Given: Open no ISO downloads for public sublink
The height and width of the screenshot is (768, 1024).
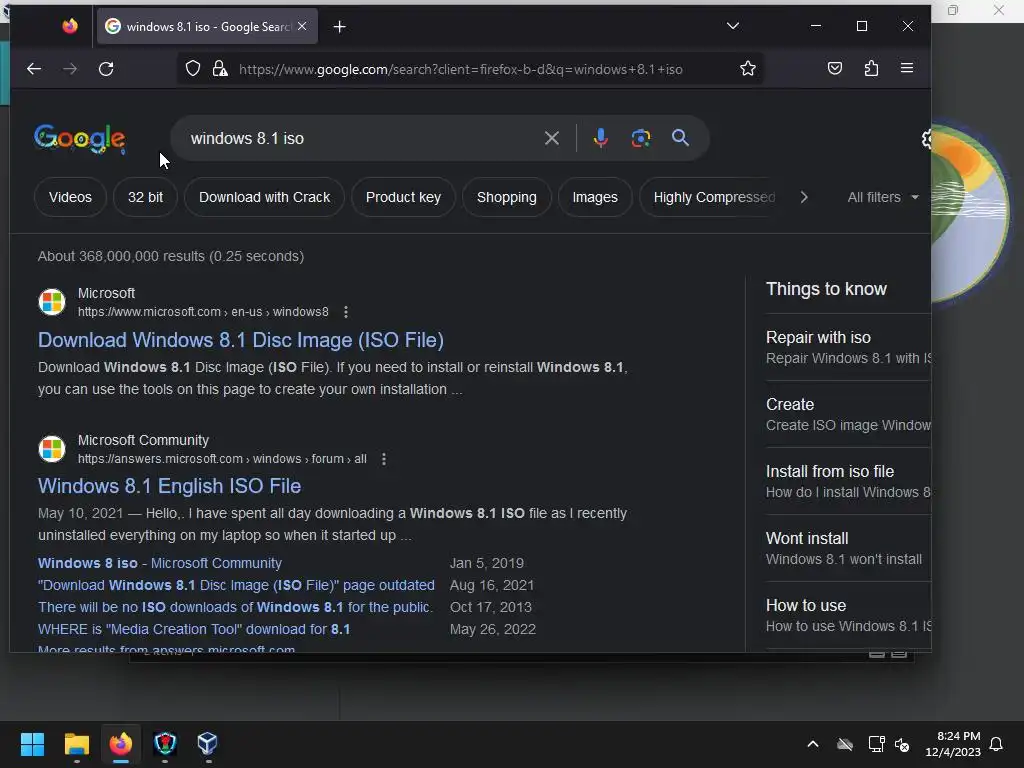Looking at the screenshot, I should pyautogui.click(x=235, y=607).
